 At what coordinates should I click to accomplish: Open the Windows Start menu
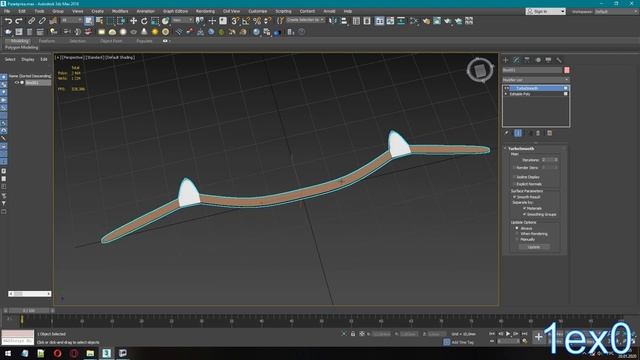coord(8,353)
